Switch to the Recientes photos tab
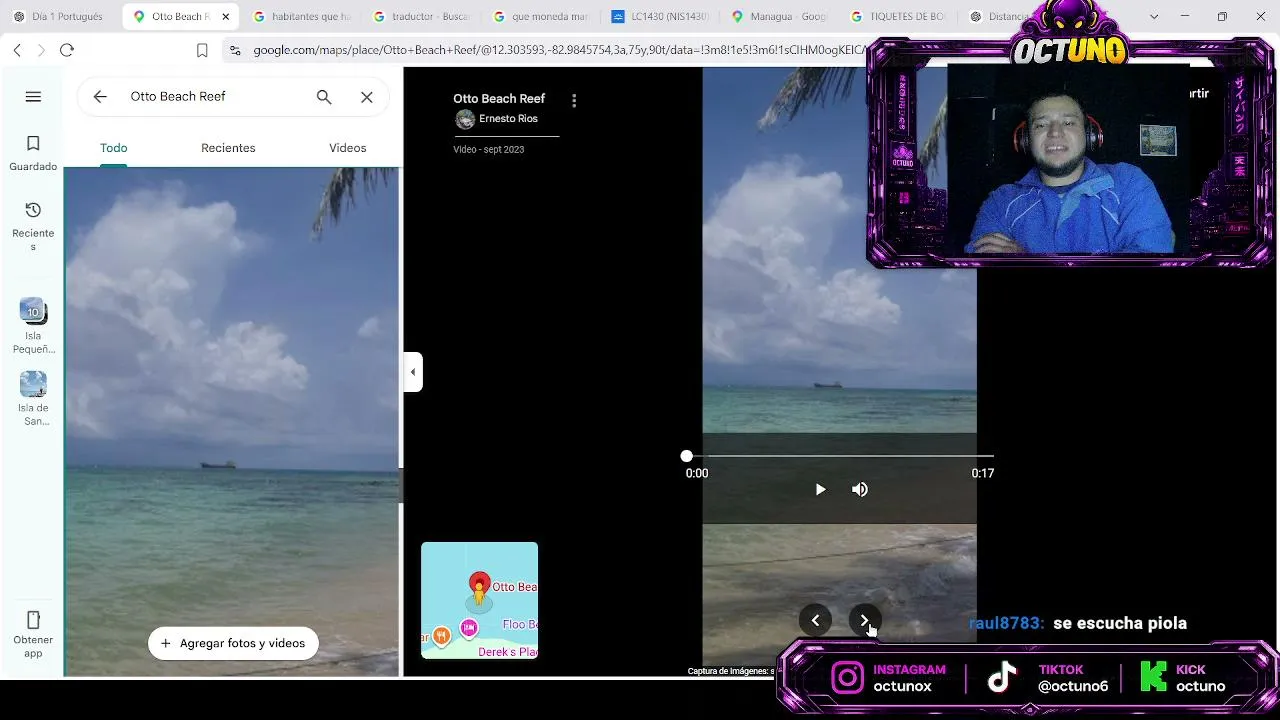This screenshot has height=720, width=1280. click(x=228, y=148)
